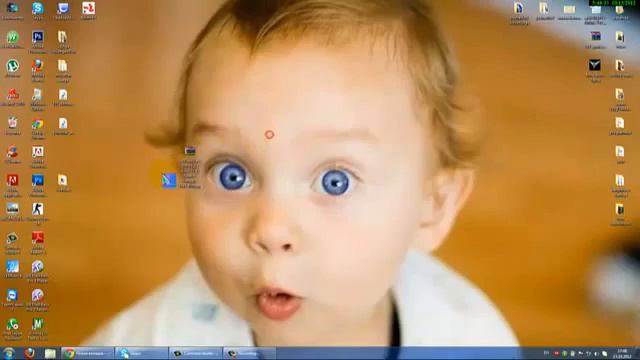Open the Skype desktop shortcut
Screen dimensions: 640x360
[38, 8]
